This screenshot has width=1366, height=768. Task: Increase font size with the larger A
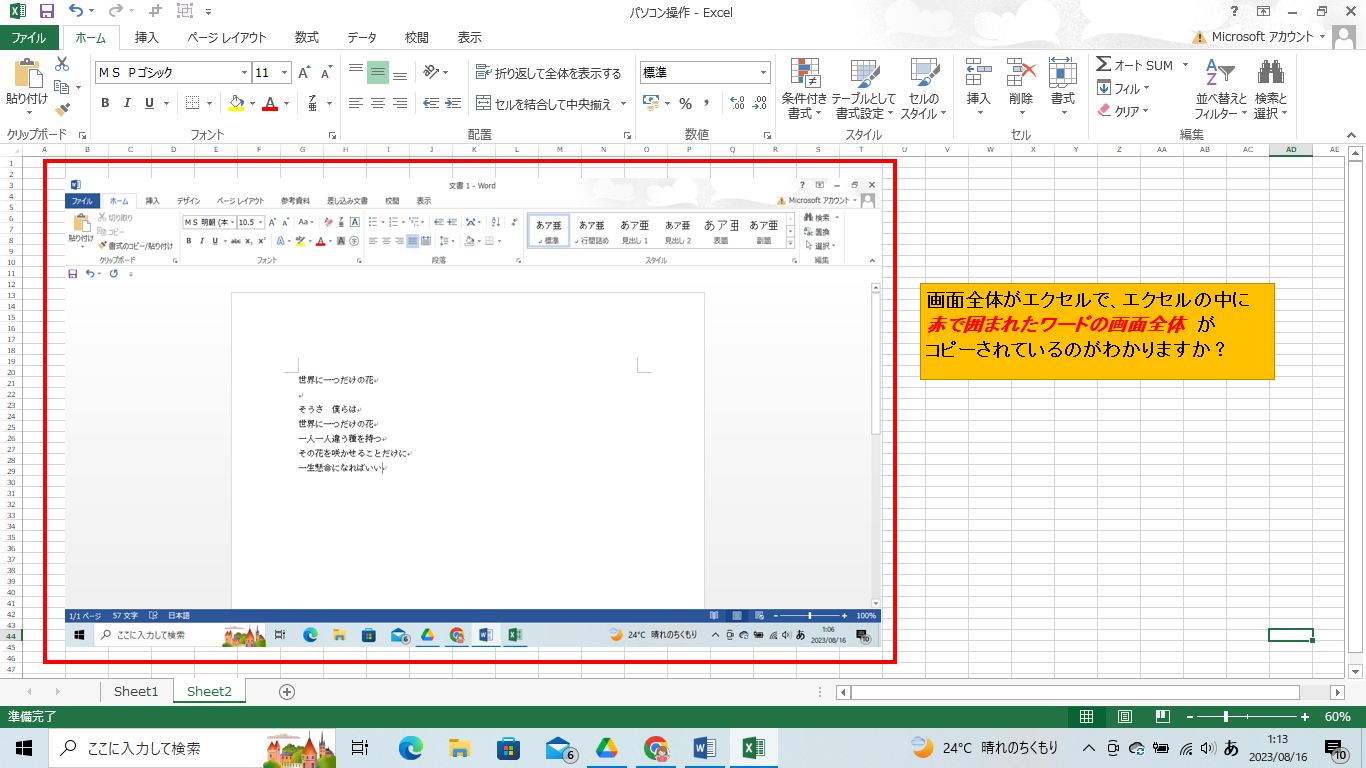[x=304, y=73]
